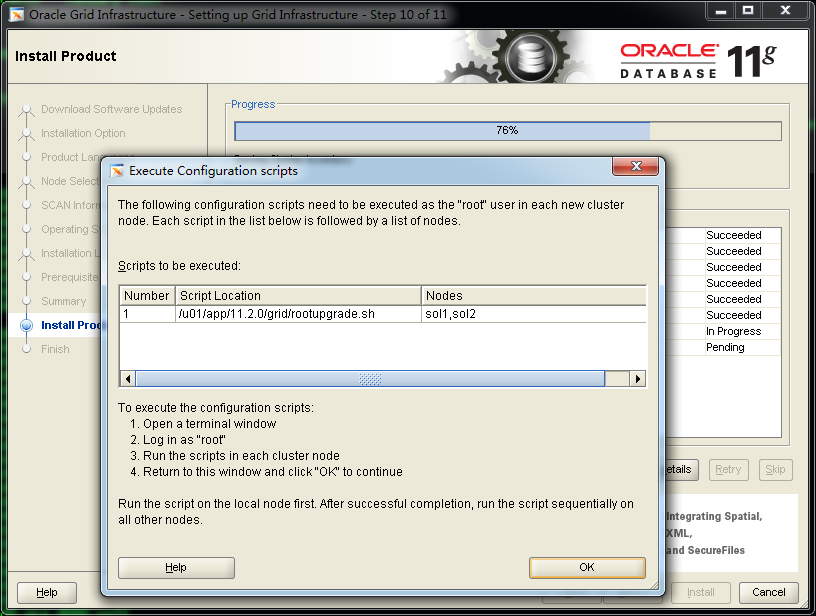Image resolution: width=816 pixels, height=616 pixels.
Task: Click the Scripts to be executed label
Action: 180,266
